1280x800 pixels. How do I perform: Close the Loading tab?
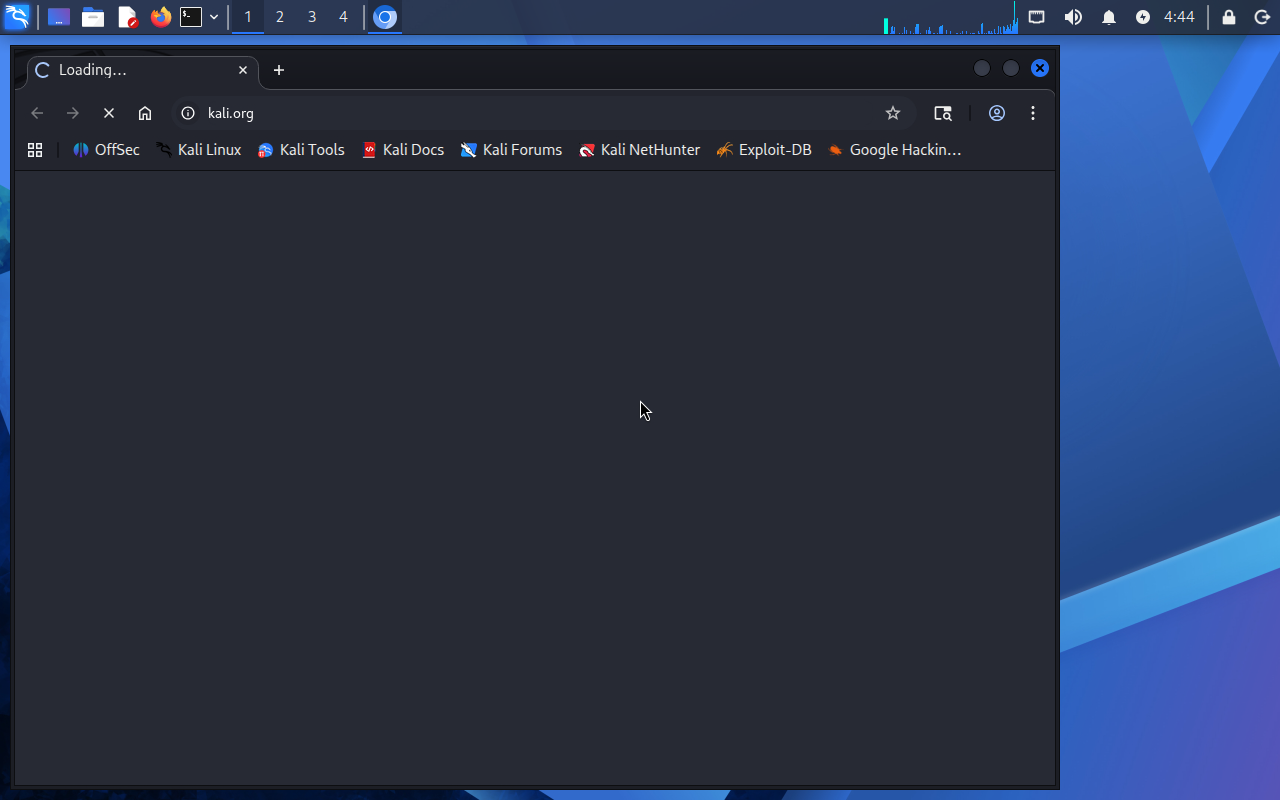(x=243, y=70)
